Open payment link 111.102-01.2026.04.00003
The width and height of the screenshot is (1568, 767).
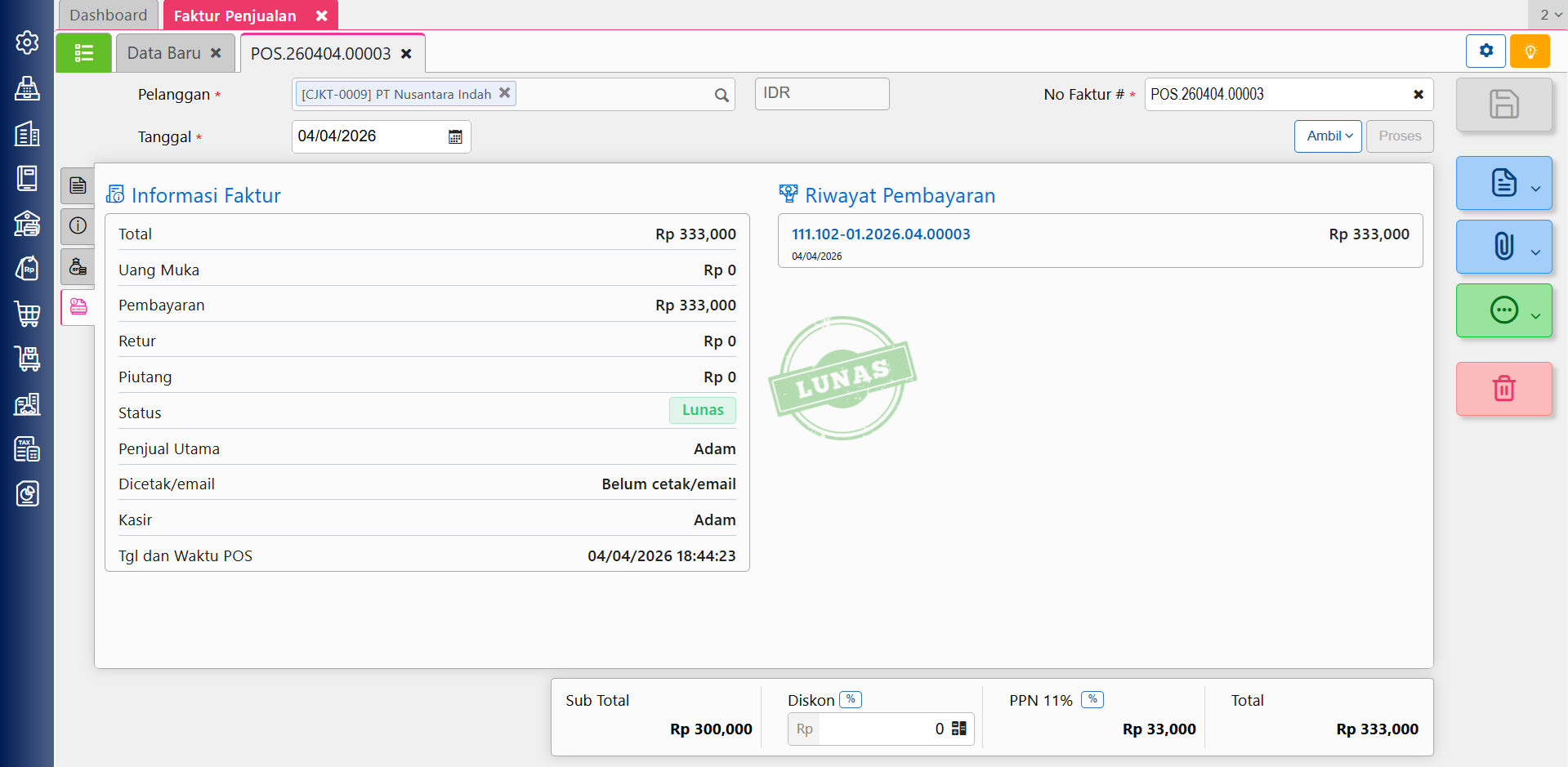coord(881,234)
